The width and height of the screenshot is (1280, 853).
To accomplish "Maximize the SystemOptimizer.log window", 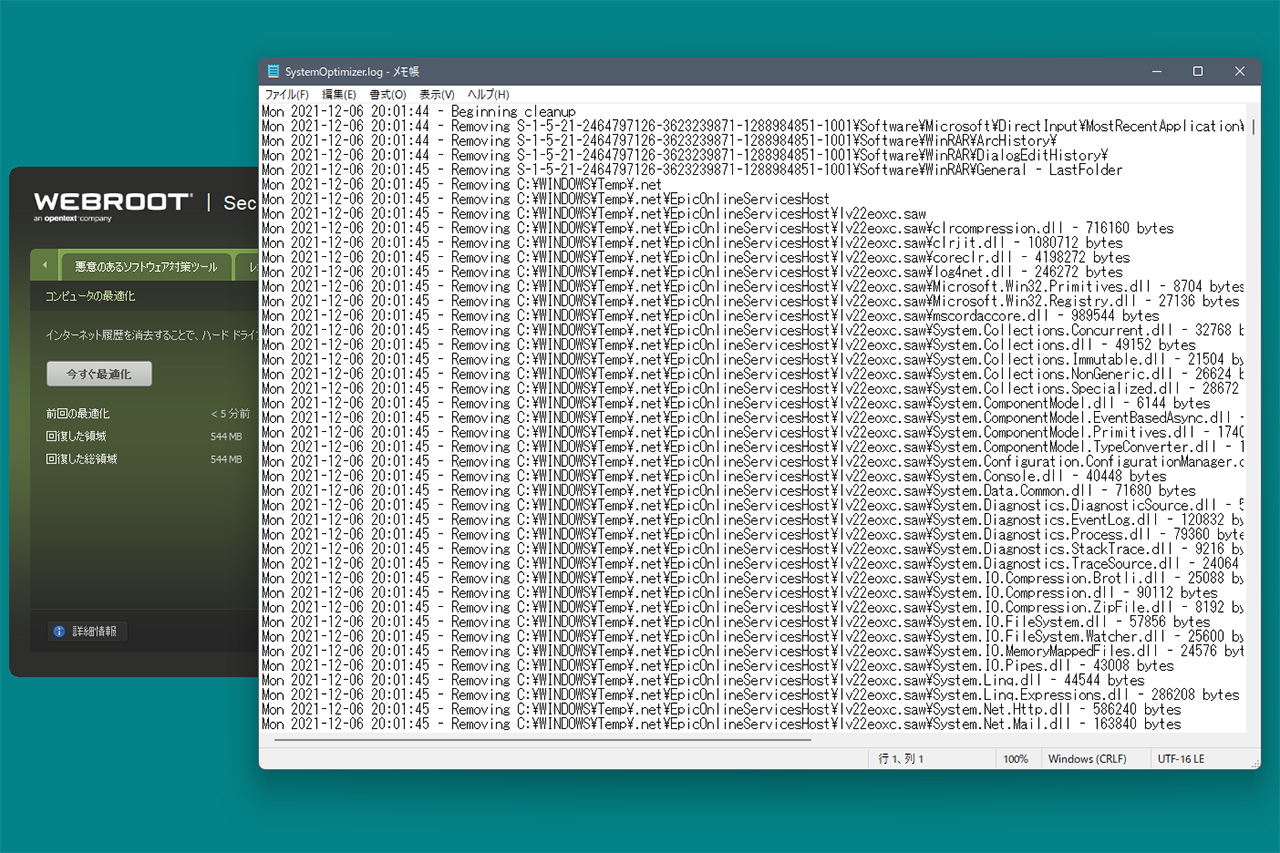I will click(1198, 72).
